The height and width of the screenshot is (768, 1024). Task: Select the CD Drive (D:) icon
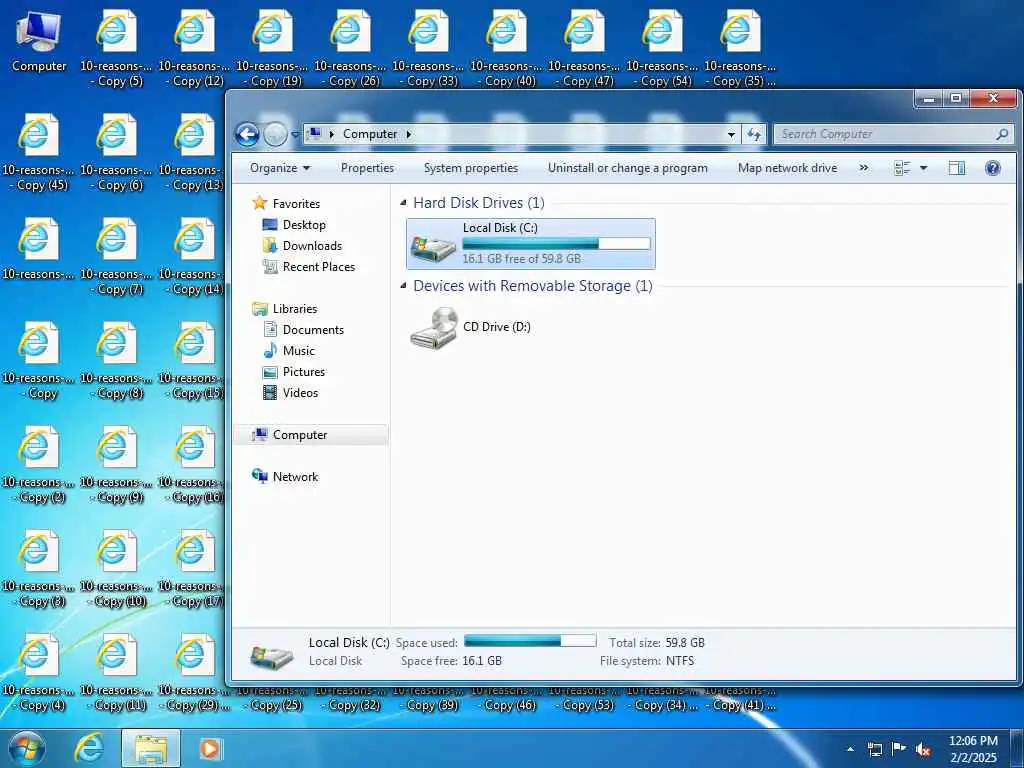coord(434,328)
